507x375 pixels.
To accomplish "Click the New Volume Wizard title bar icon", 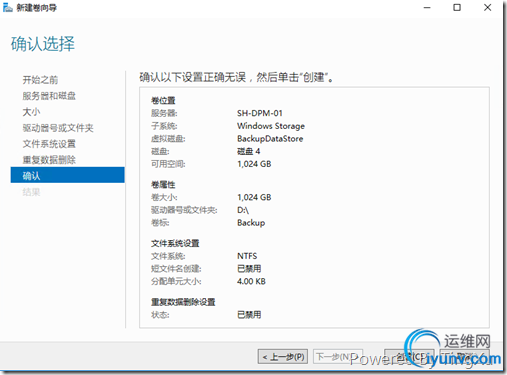I will (7, 7).
